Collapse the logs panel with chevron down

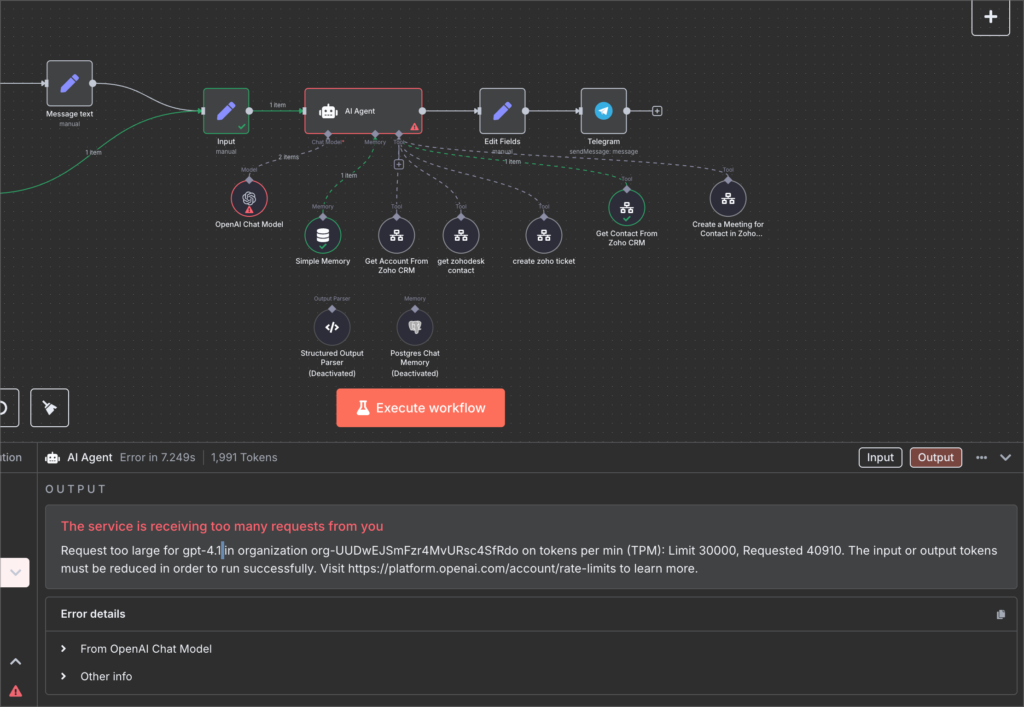point(1006,458)
